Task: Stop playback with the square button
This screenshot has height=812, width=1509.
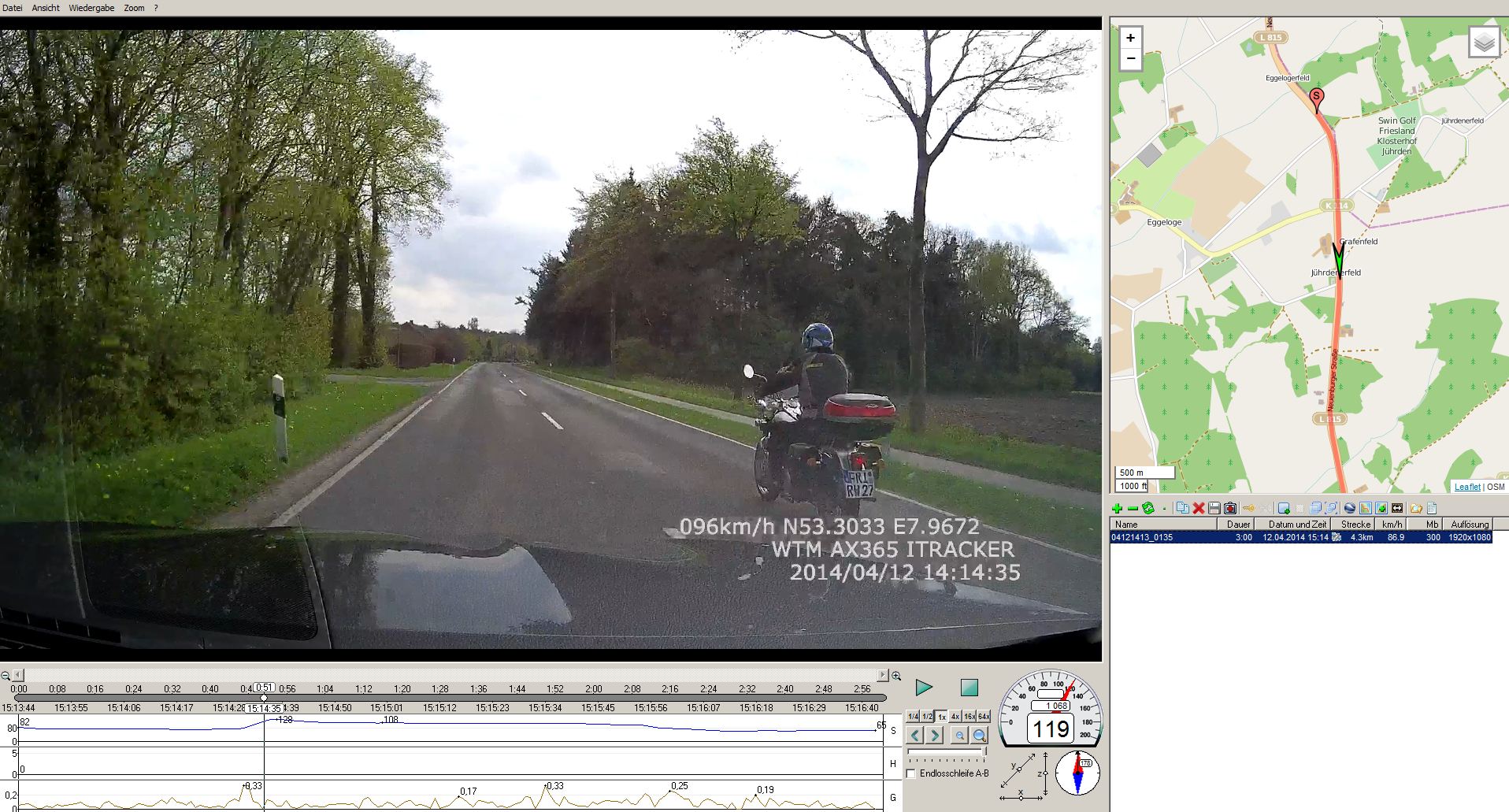Action: (x=969, y=688)
